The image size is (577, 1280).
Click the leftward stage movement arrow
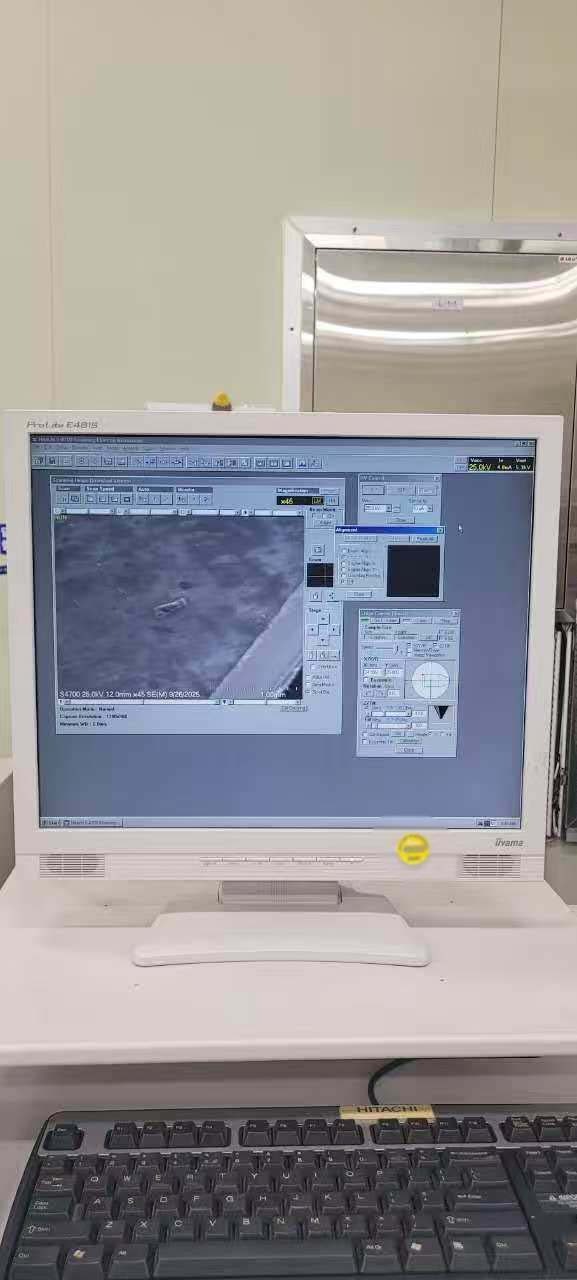click(312, 630)
